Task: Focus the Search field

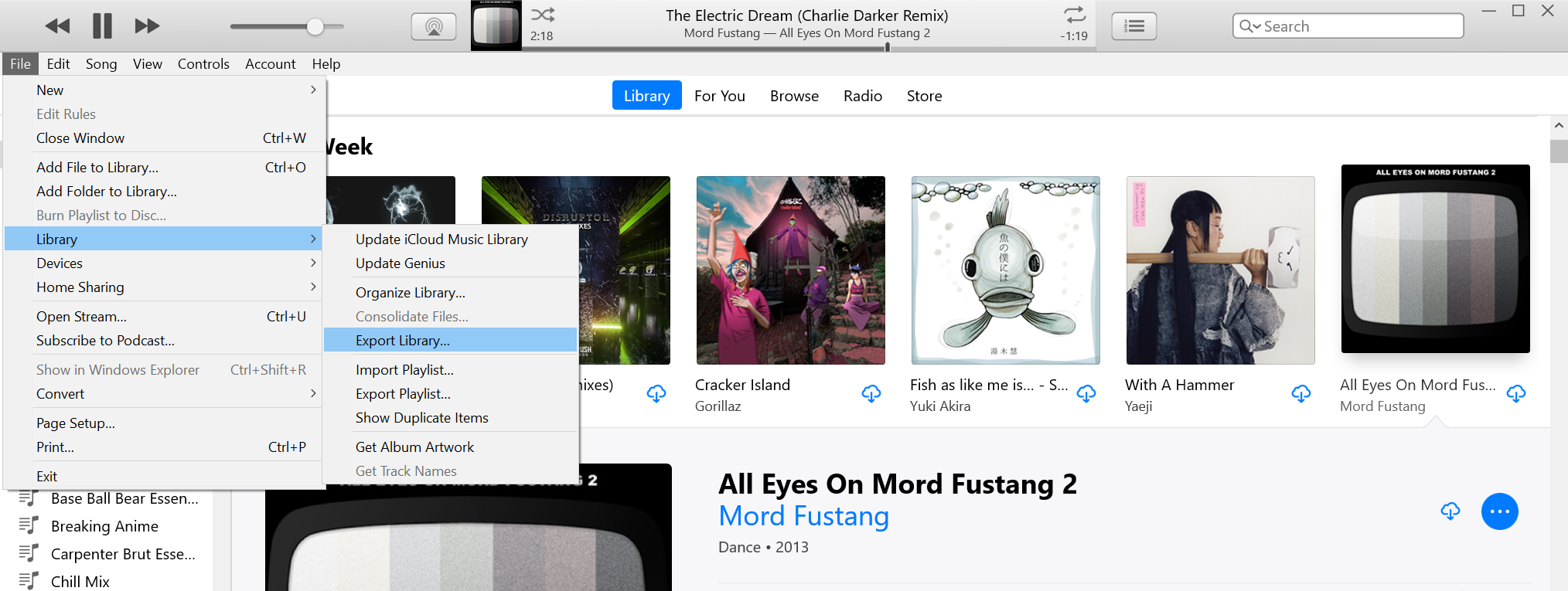Action: 1348,26
